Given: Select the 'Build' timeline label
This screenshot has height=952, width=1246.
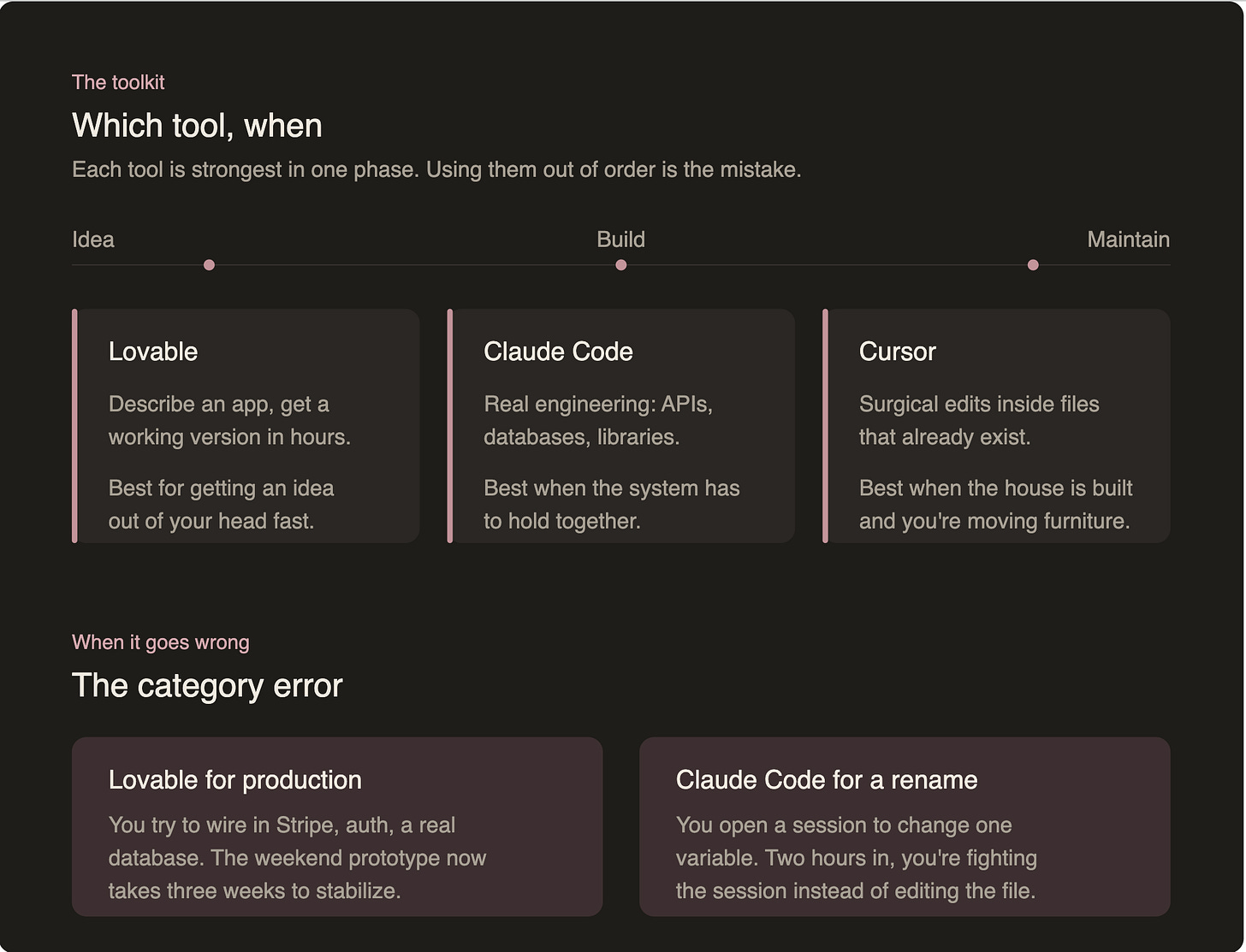Looking at the screenshot, I should [621, 239].
